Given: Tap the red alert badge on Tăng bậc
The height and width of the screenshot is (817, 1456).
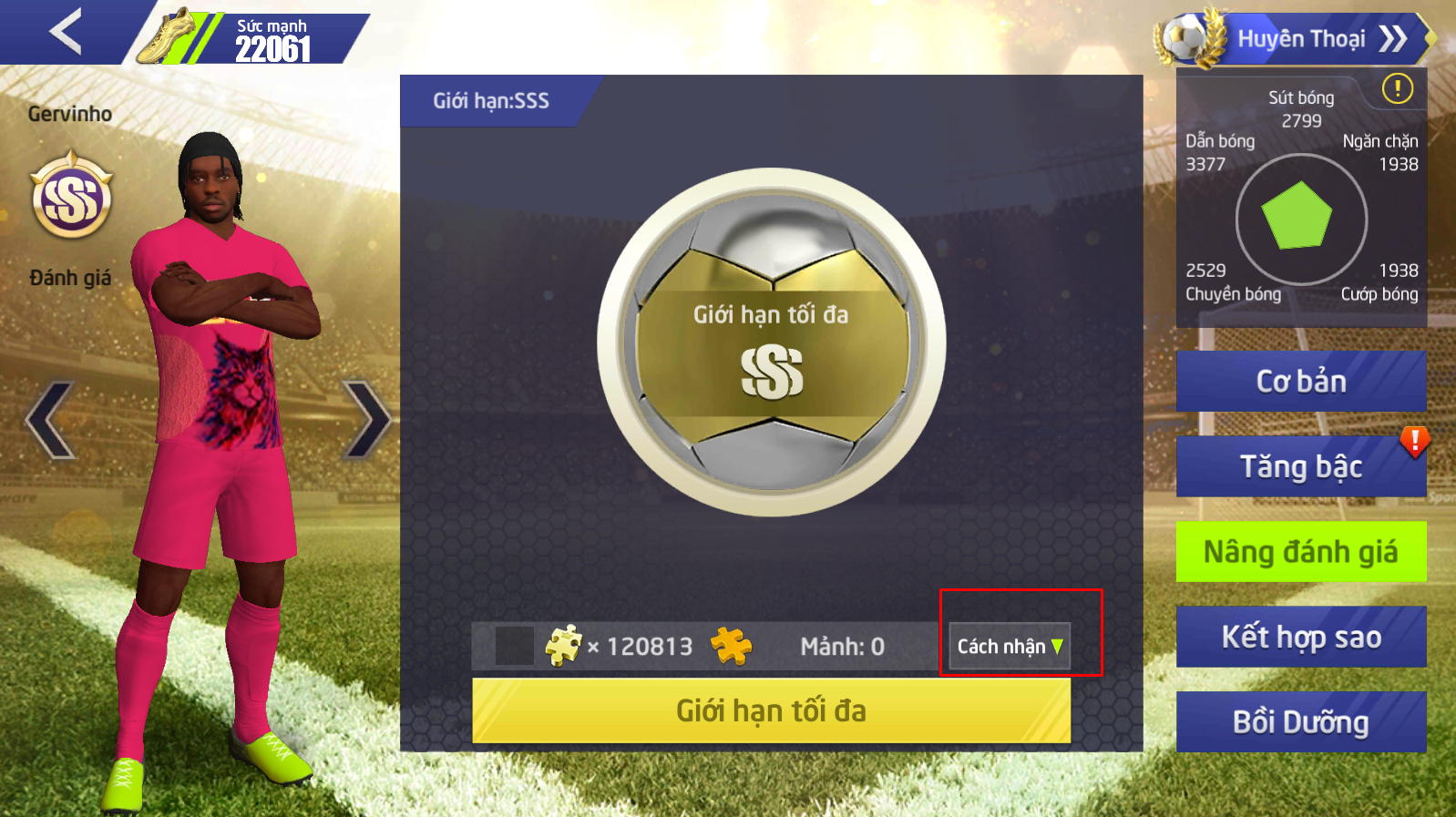Looking at the screenshot, I should (1414, 442).
